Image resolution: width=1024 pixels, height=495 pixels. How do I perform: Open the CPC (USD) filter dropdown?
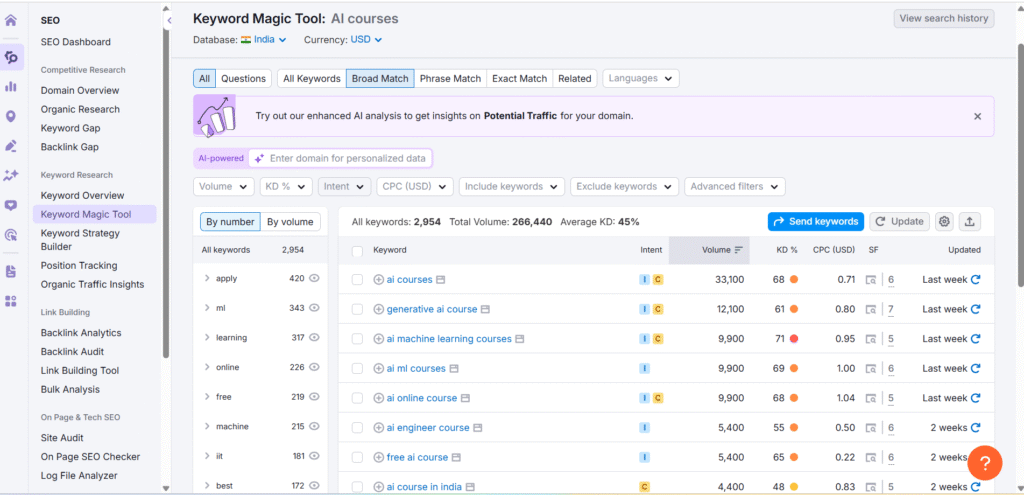point(415,186)
